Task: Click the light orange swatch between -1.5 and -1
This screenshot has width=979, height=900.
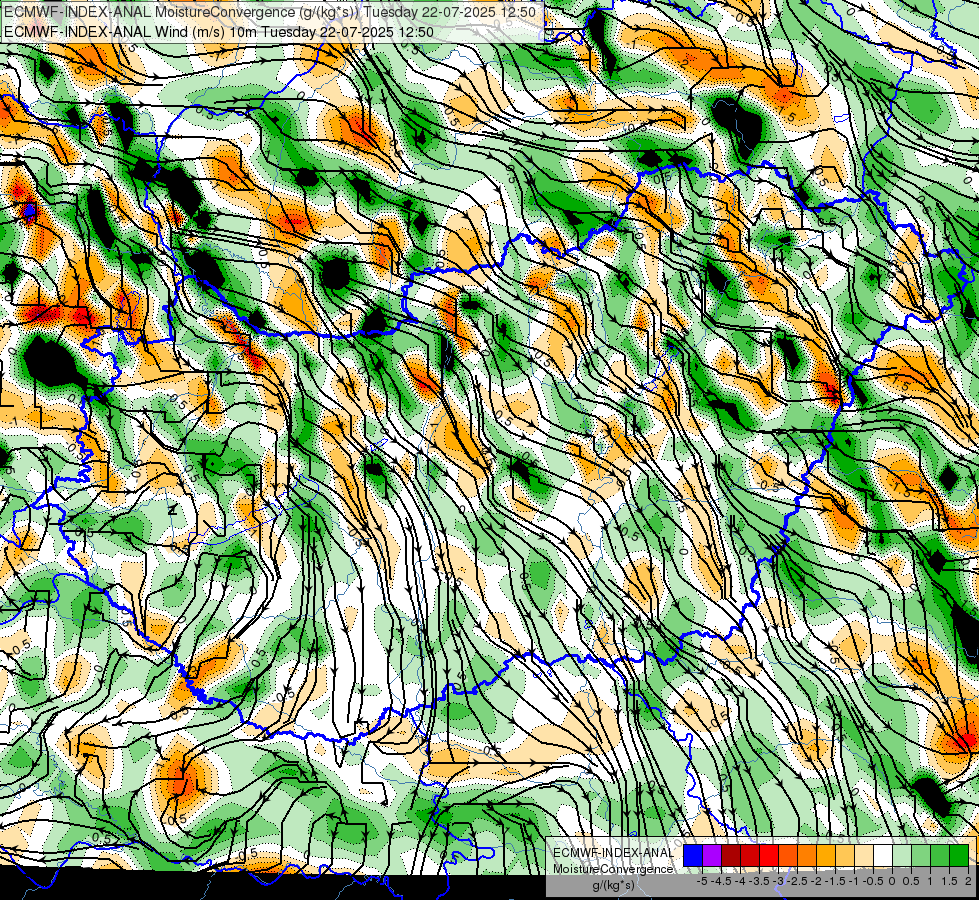Action: pos(845,855)
